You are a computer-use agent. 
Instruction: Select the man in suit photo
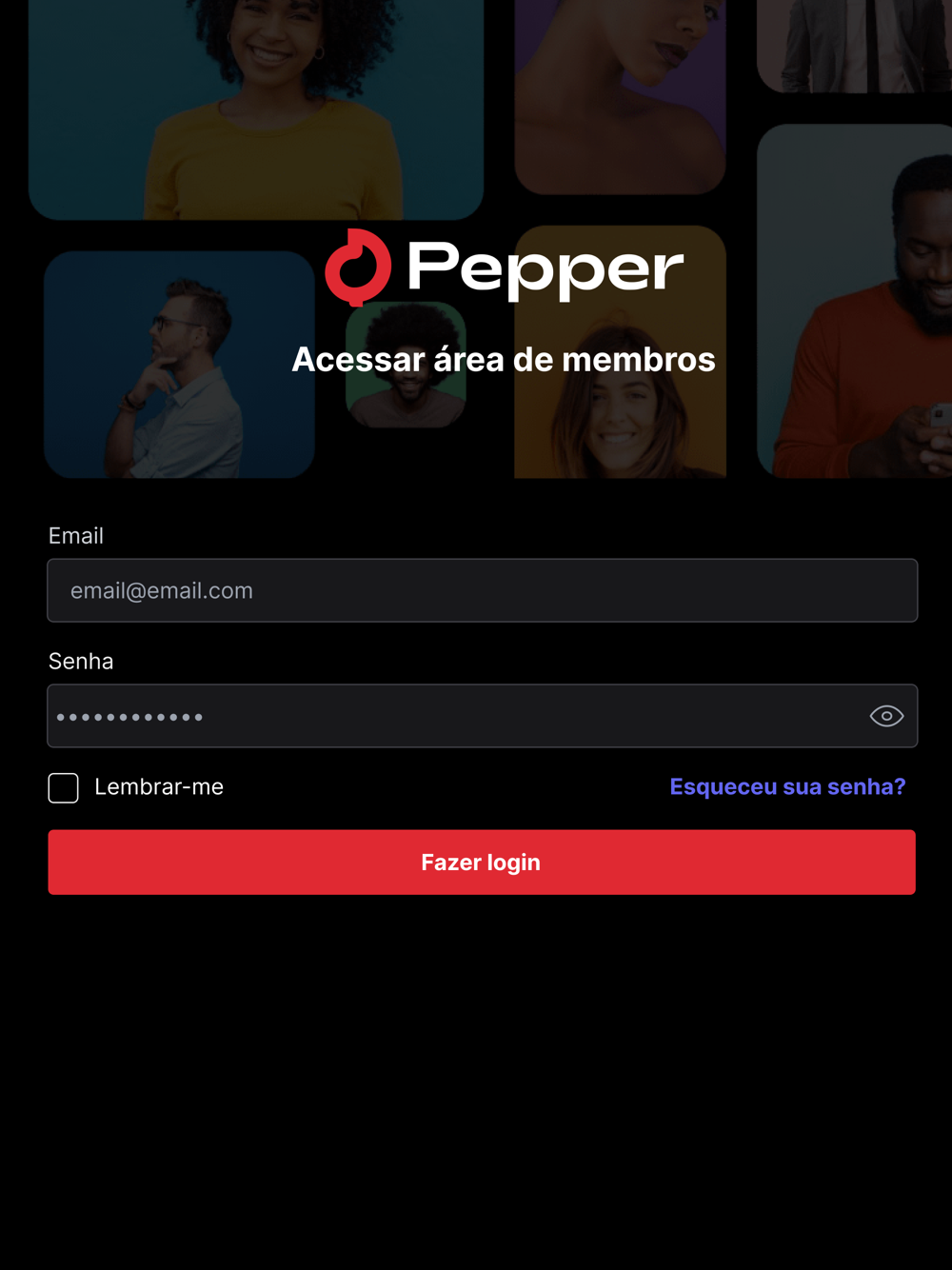point(855,46)
